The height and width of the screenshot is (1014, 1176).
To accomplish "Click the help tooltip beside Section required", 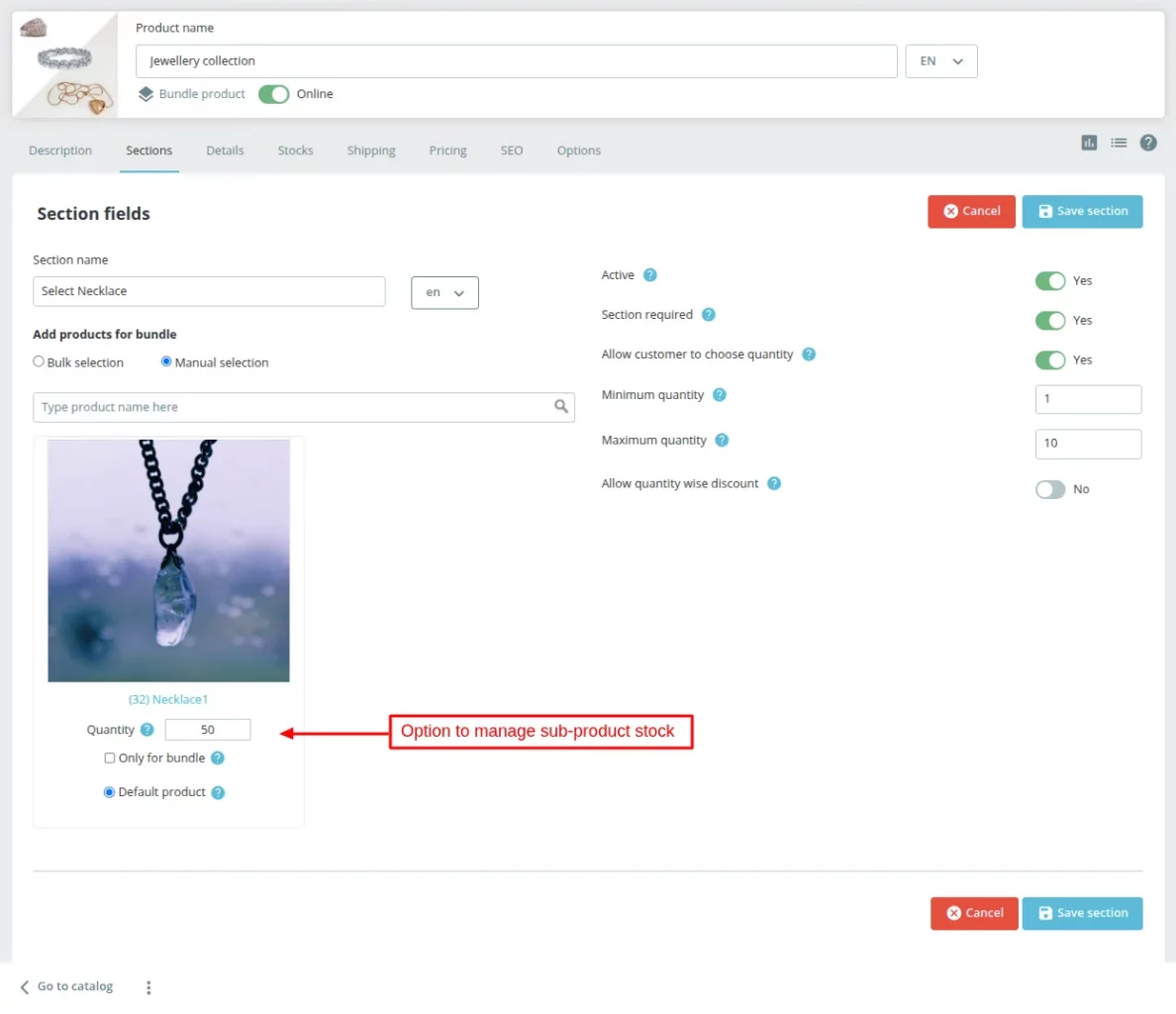I will [x=708, y=314].
